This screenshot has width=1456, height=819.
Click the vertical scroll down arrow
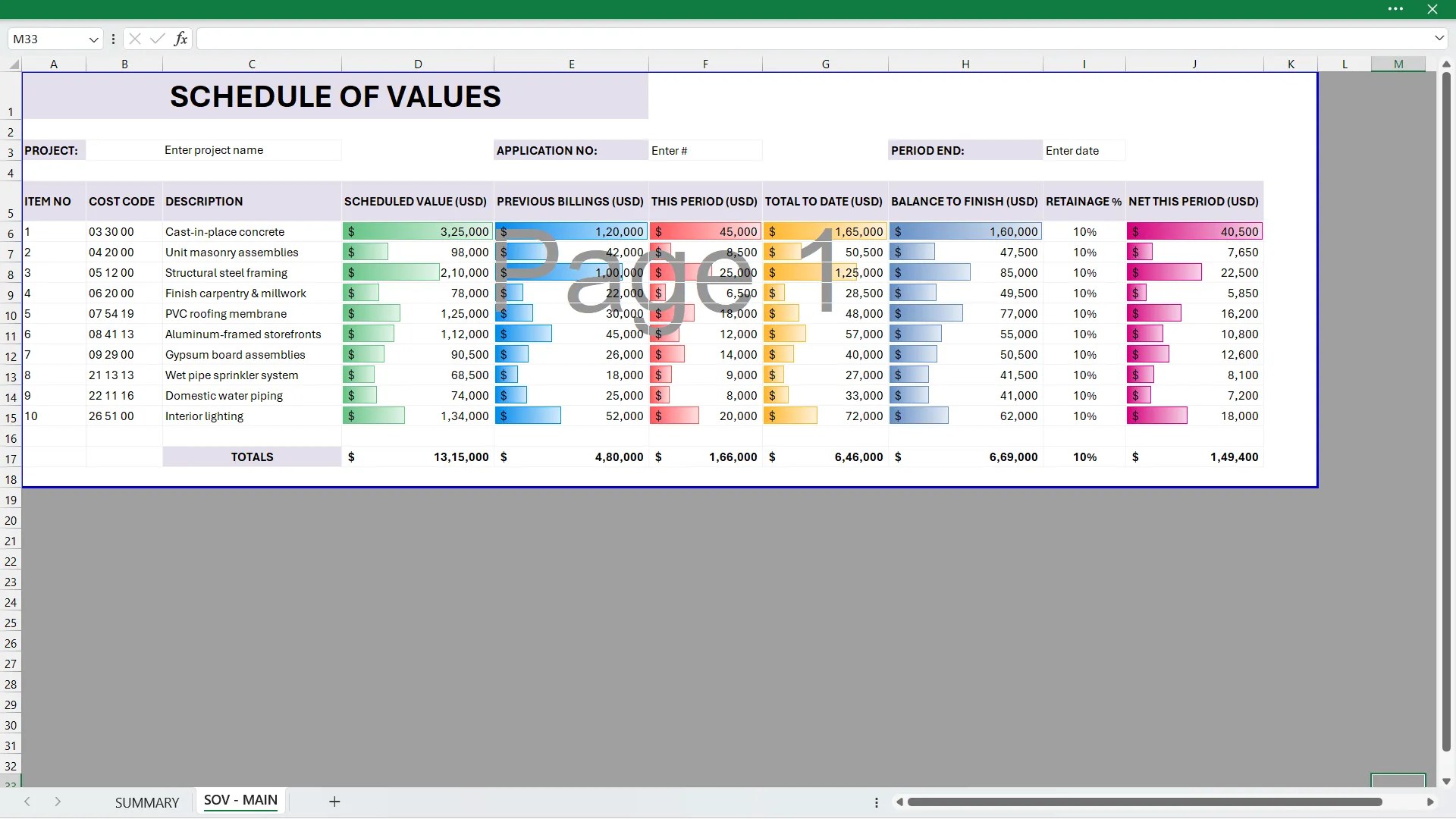pyautogui.click(x=1446, y=781)
